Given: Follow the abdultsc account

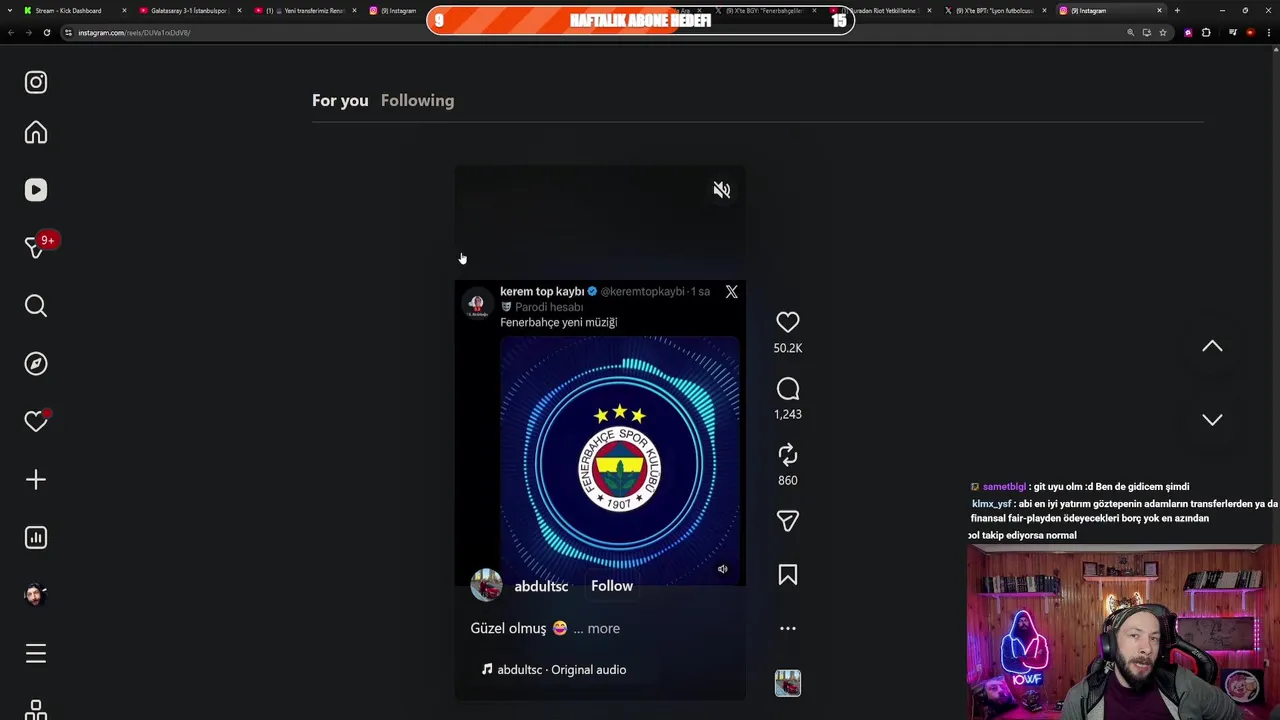Looking at the screenshot, I should coord(612,586).
